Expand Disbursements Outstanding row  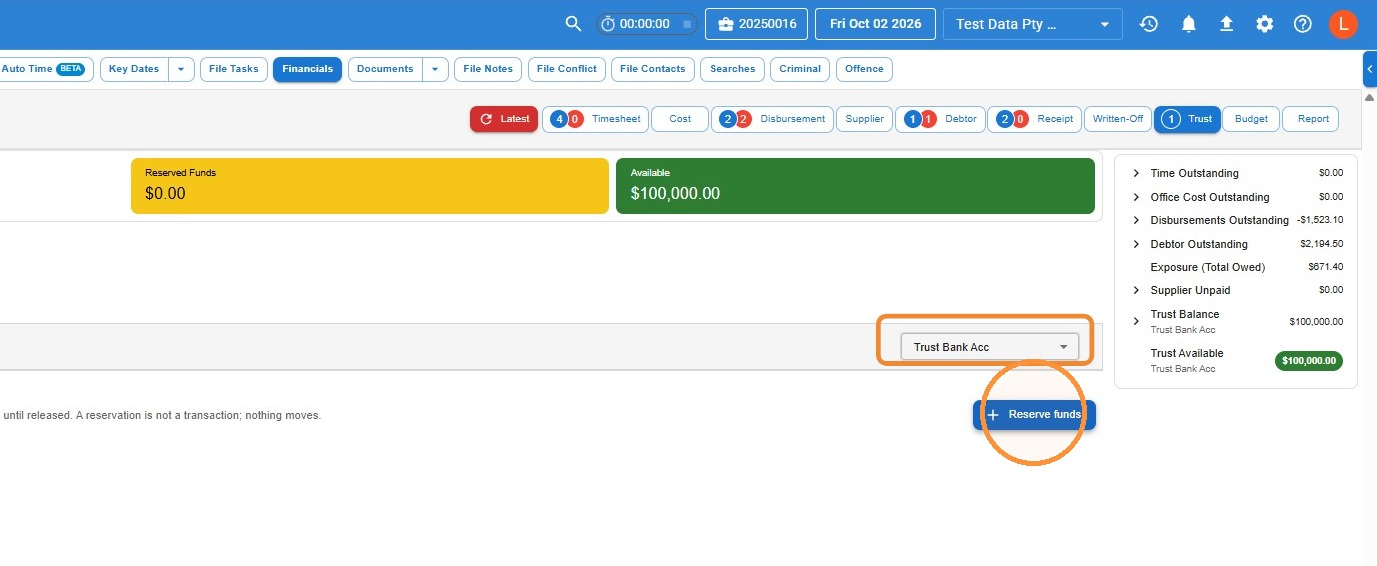1136,220
